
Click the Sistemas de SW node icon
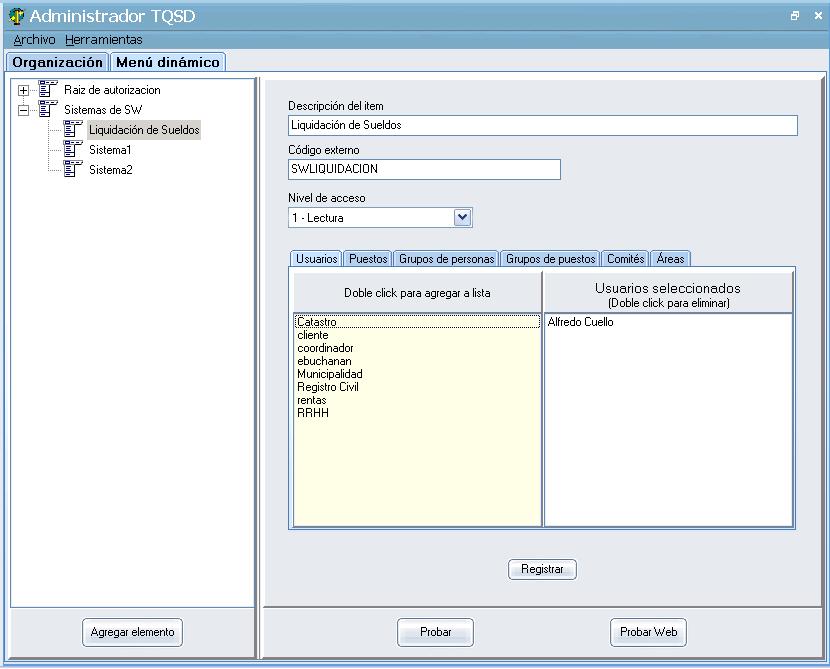[48, 110]
